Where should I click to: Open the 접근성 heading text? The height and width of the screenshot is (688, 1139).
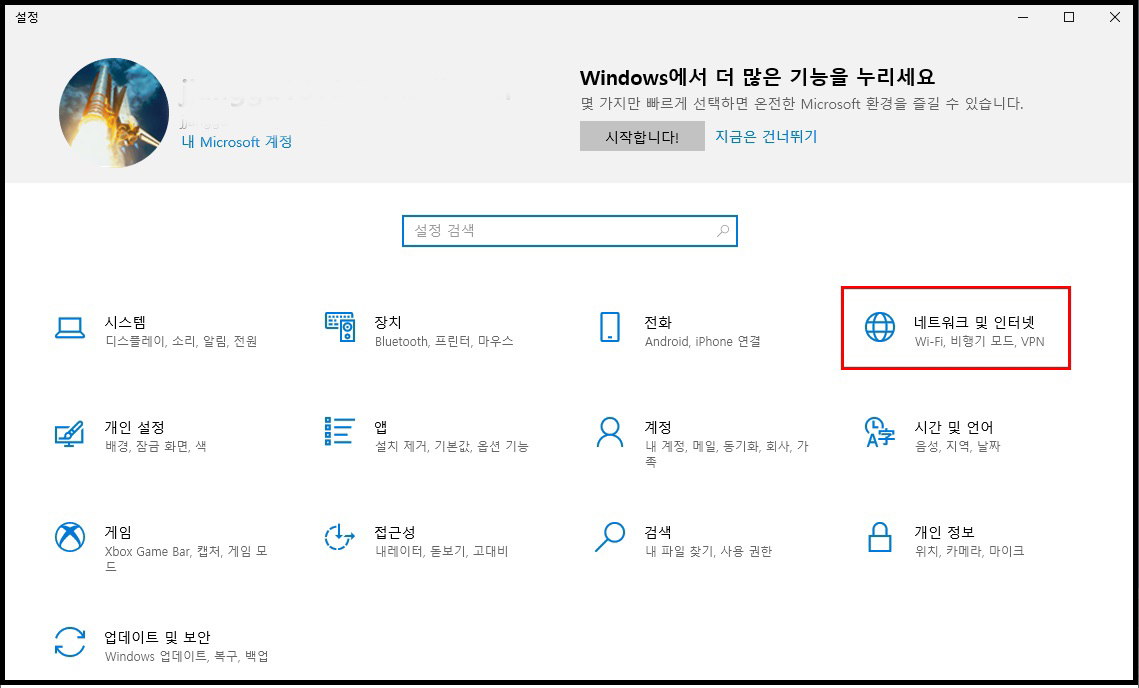(x=394, y=533)
